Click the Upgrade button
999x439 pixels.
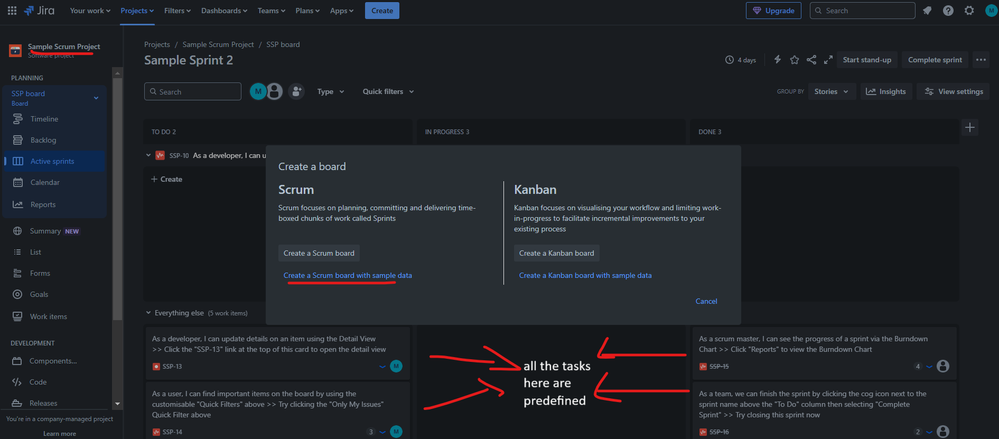tap(773, 11)
